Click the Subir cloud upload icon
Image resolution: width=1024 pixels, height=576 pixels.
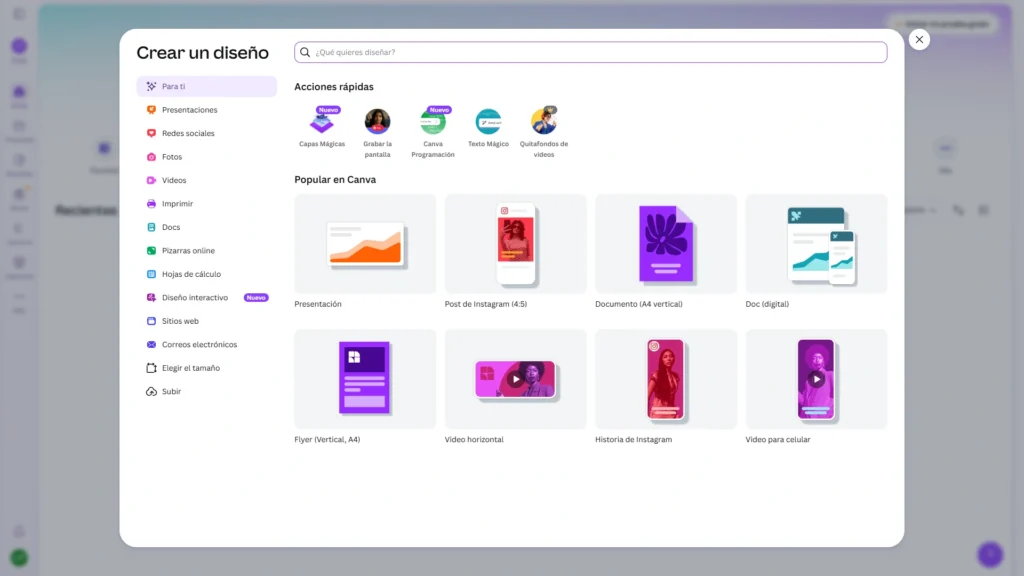tap(152, 392)
